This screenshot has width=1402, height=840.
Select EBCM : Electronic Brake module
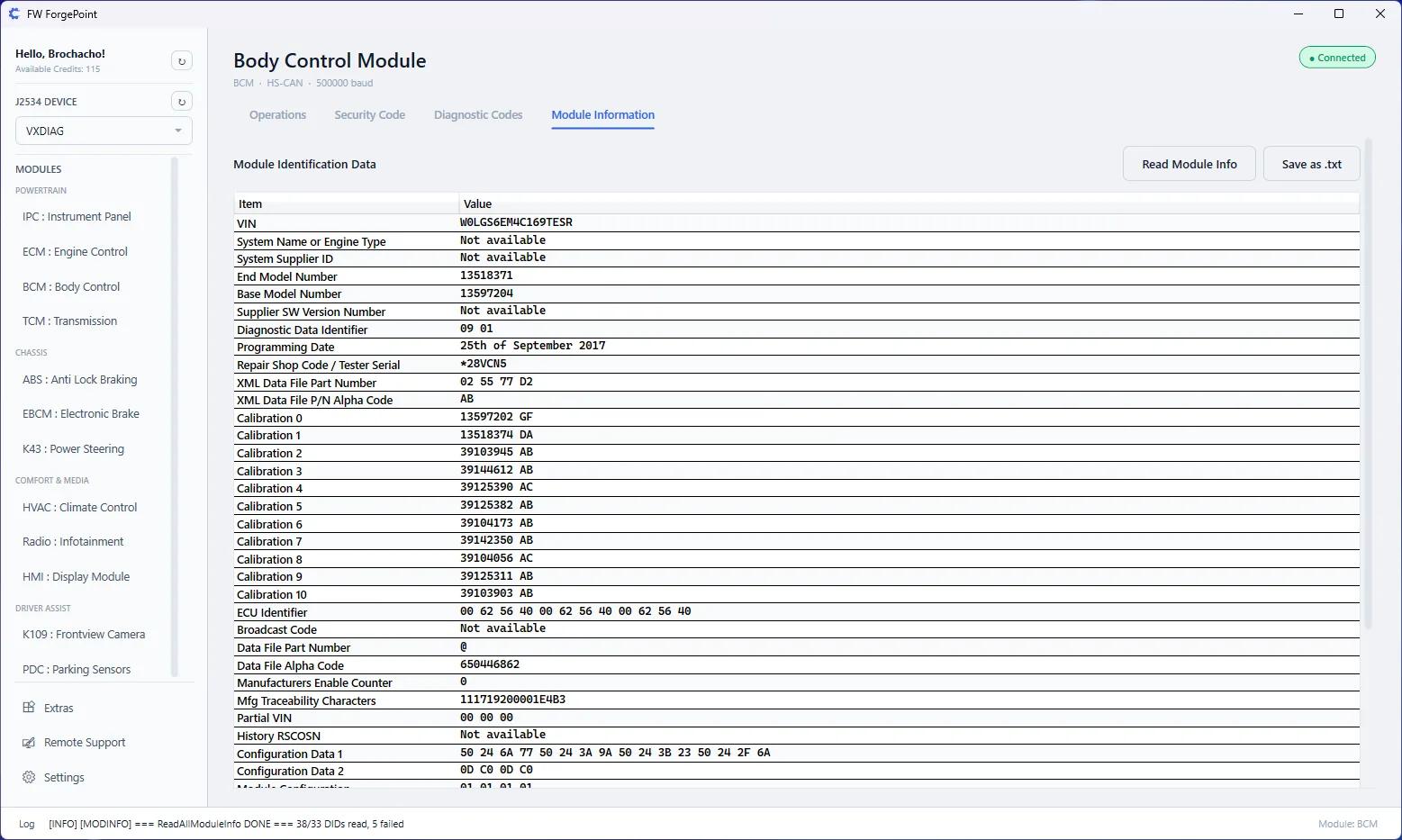click(x=81, y=414)
